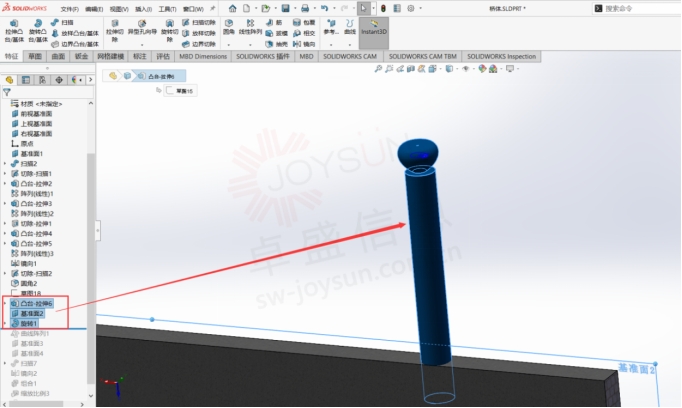Switch to the 钣金 sheet metal tab
Screen dimensions: 682x408
tap(81, 56)
